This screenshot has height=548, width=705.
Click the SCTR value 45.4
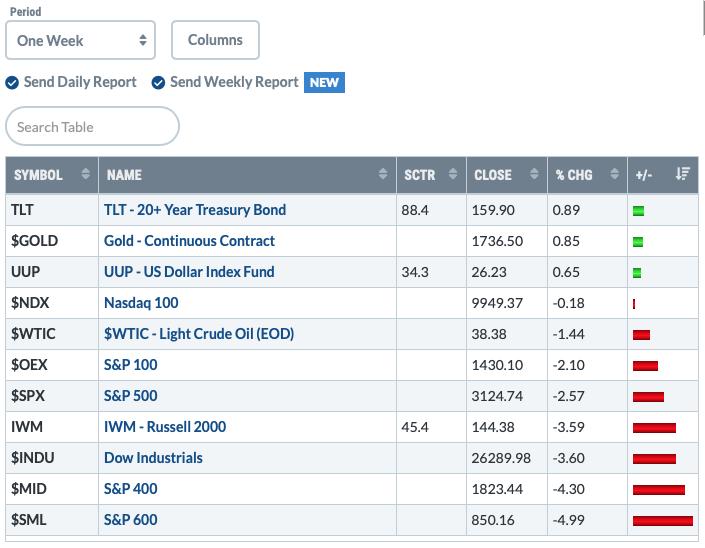(x=415, y=427)
